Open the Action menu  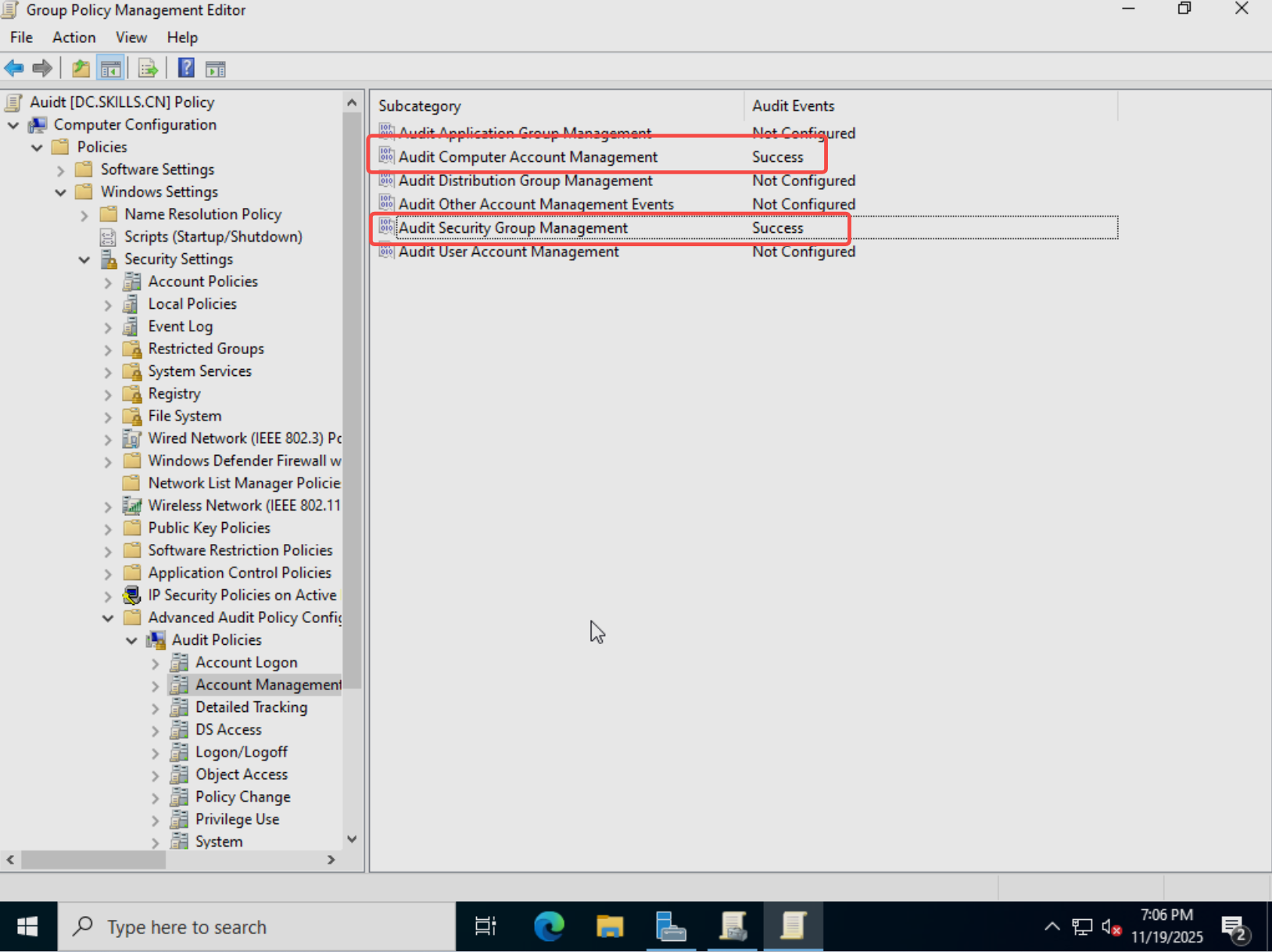[x=74, y=38]
